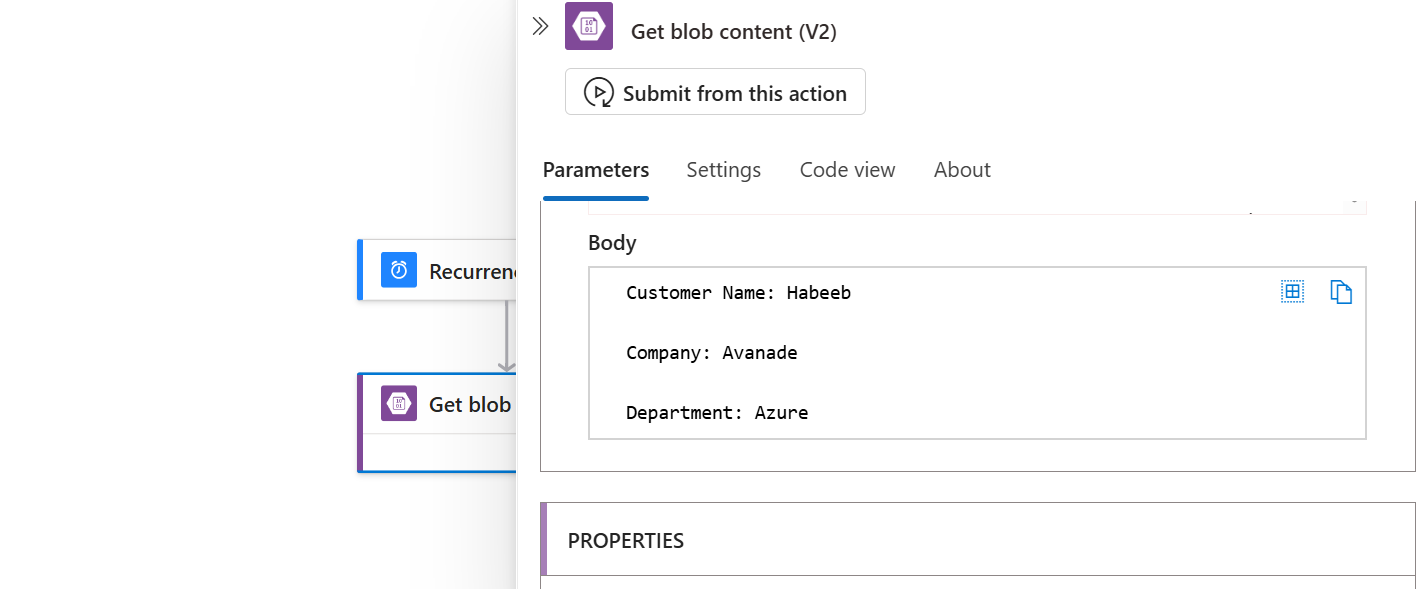The height and width of the screenshot is (589, 1423).
Task: Open the About tab
Action: pos(962,170)
